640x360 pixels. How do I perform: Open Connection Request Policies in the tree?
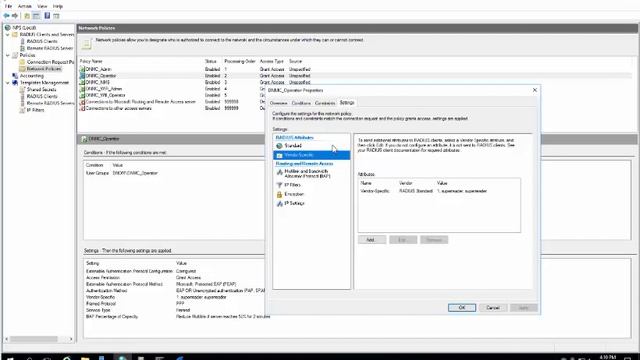[x=50, y=62]
